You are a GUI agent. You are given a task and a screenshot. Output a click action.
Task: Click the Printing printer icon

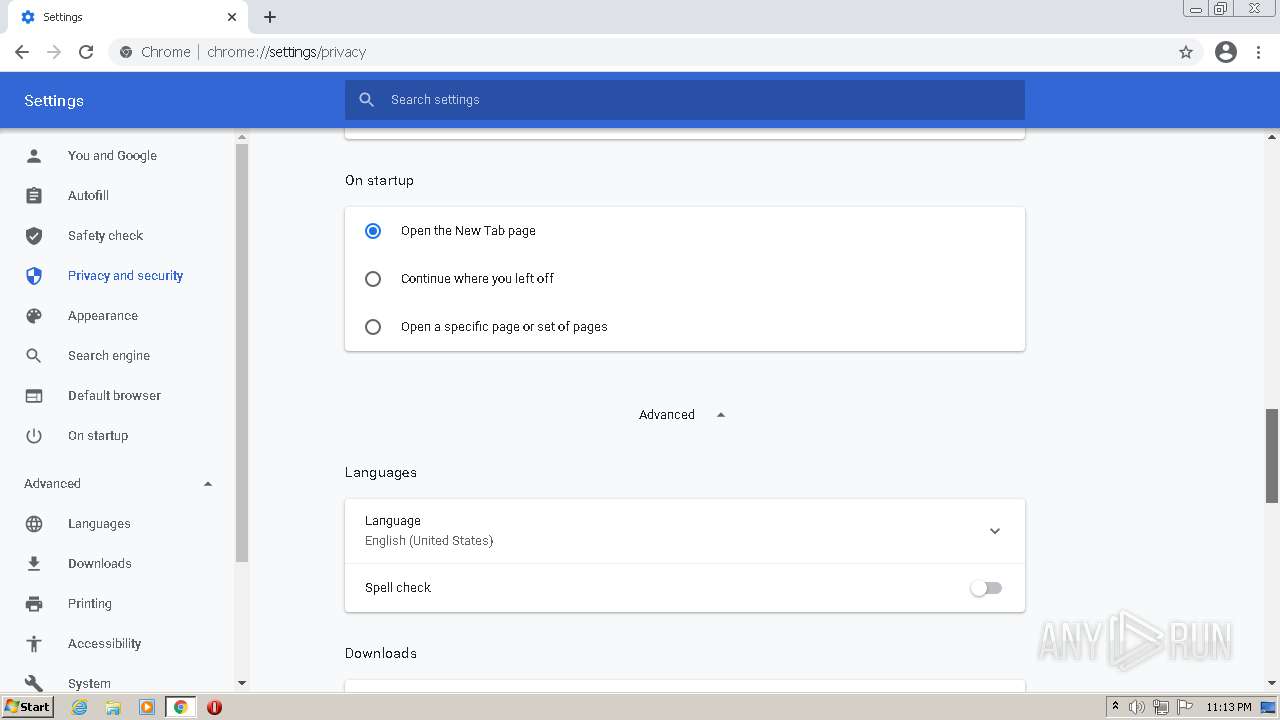34,603
